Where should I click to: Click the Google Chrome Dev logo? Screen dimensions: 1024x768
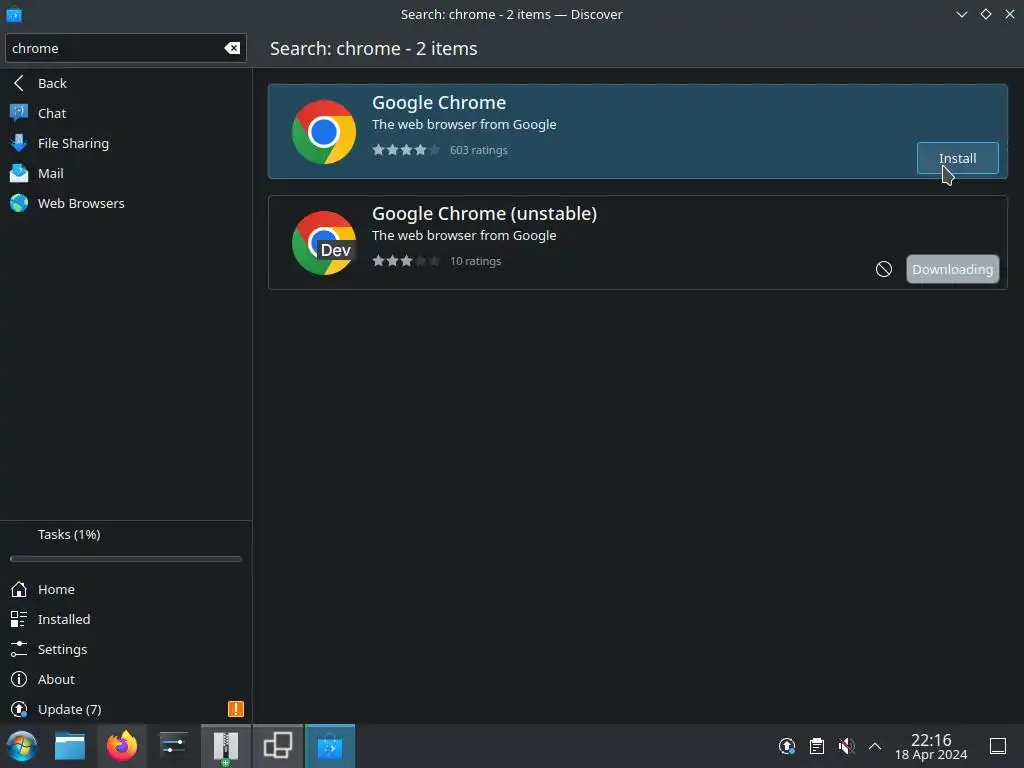tap(324, 243)
